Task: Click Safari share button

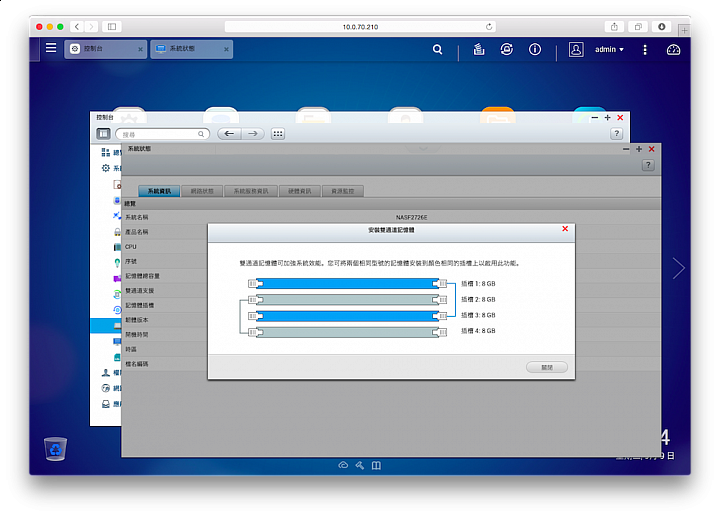Action: click(614, 27)
